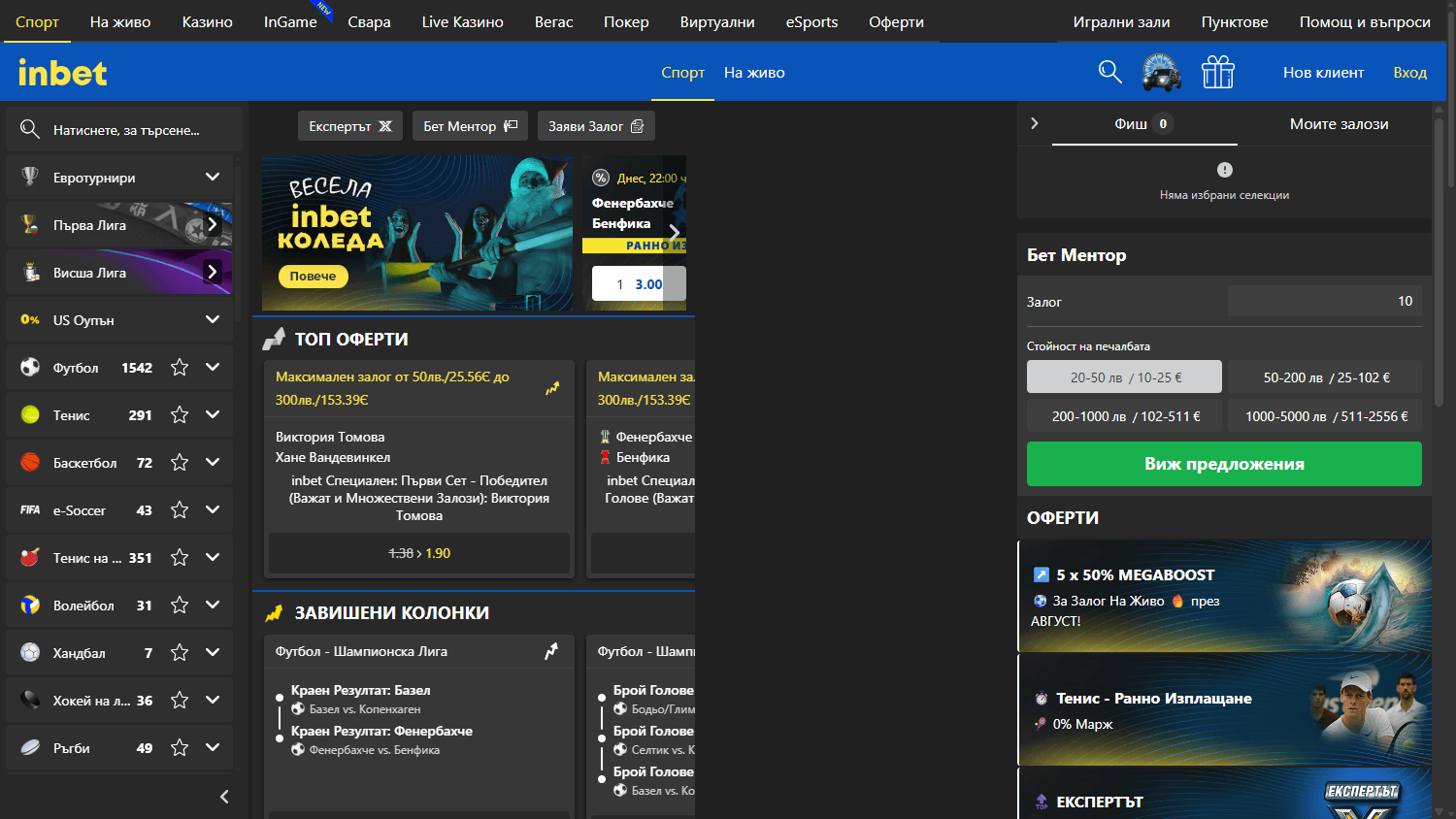Click the Виж предложения button

[1223, 464]
